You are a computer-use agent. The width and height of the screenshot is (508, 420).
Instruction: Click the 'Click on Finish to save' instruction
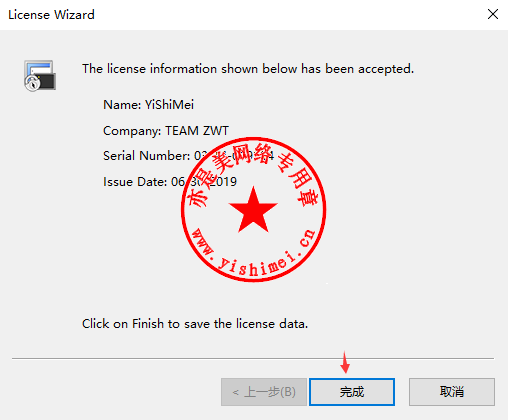195,324
